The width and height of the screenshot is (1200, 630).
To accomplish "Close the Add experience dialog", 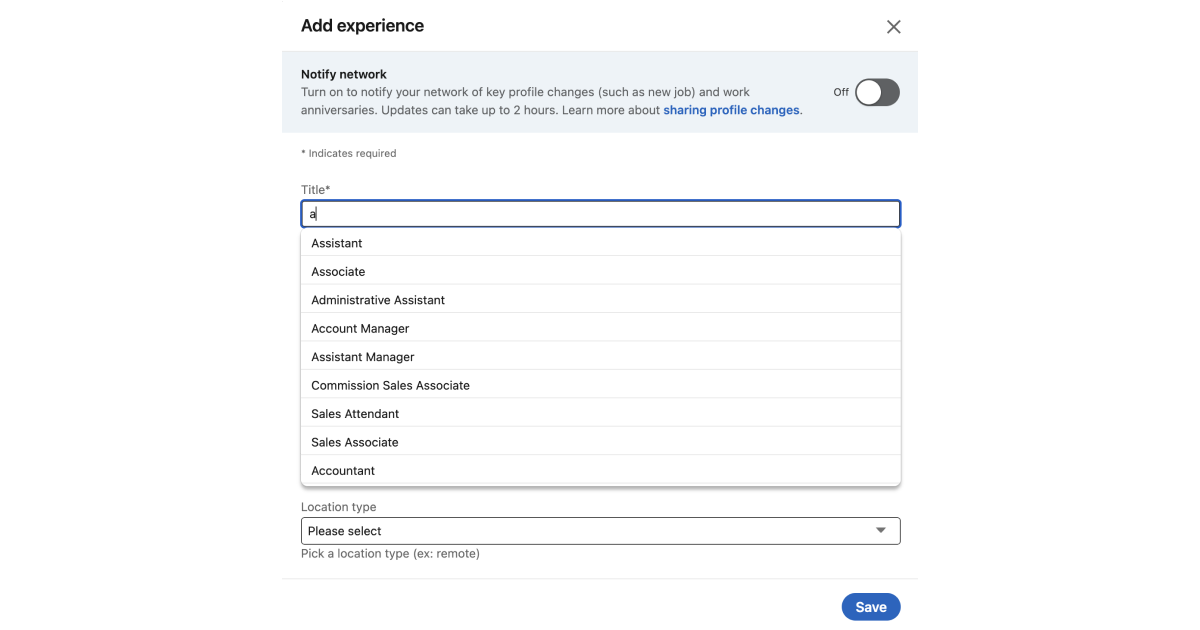I will pos(894,27).
